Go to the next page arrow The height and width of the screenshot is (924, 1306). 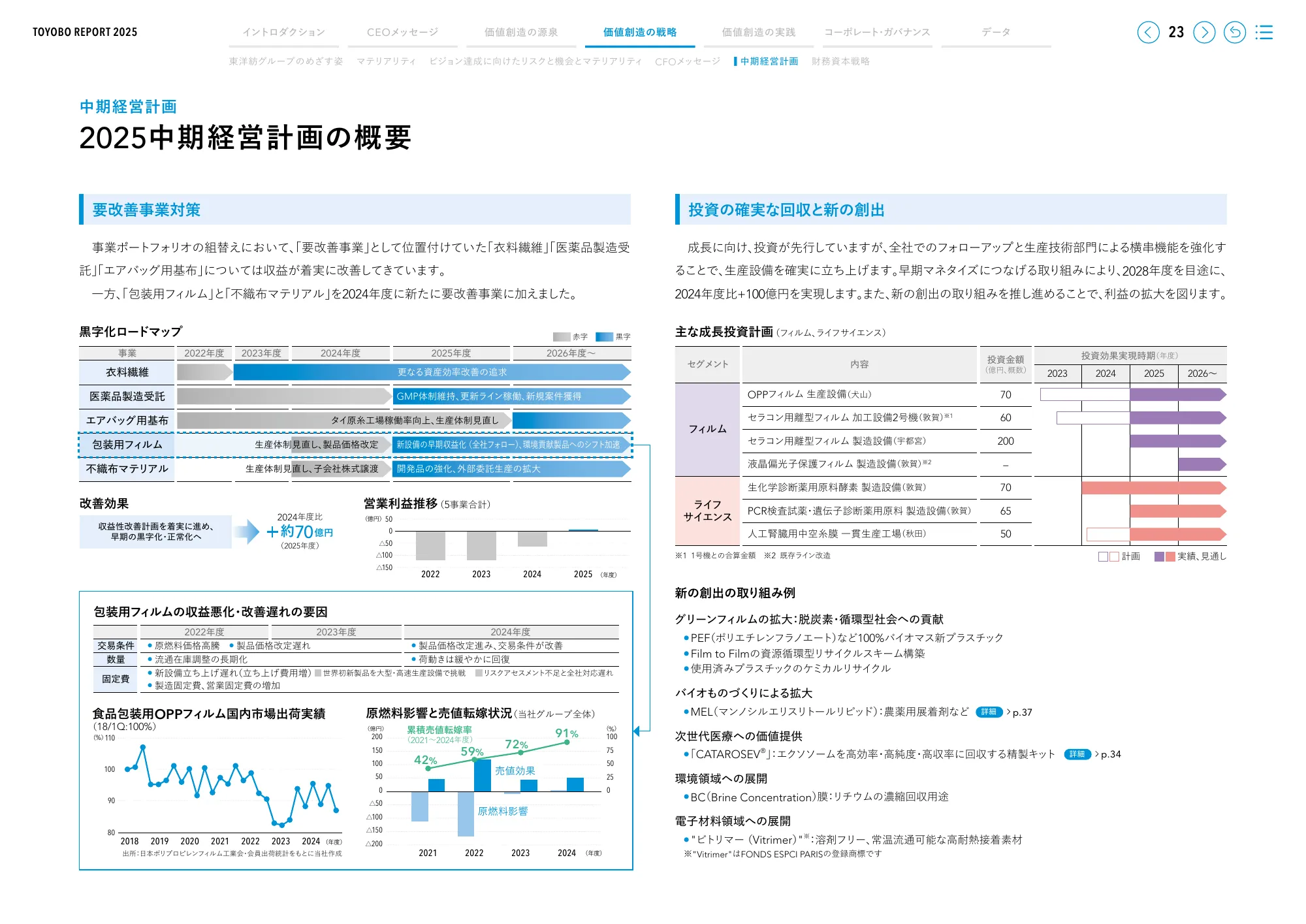point(1203,33)
